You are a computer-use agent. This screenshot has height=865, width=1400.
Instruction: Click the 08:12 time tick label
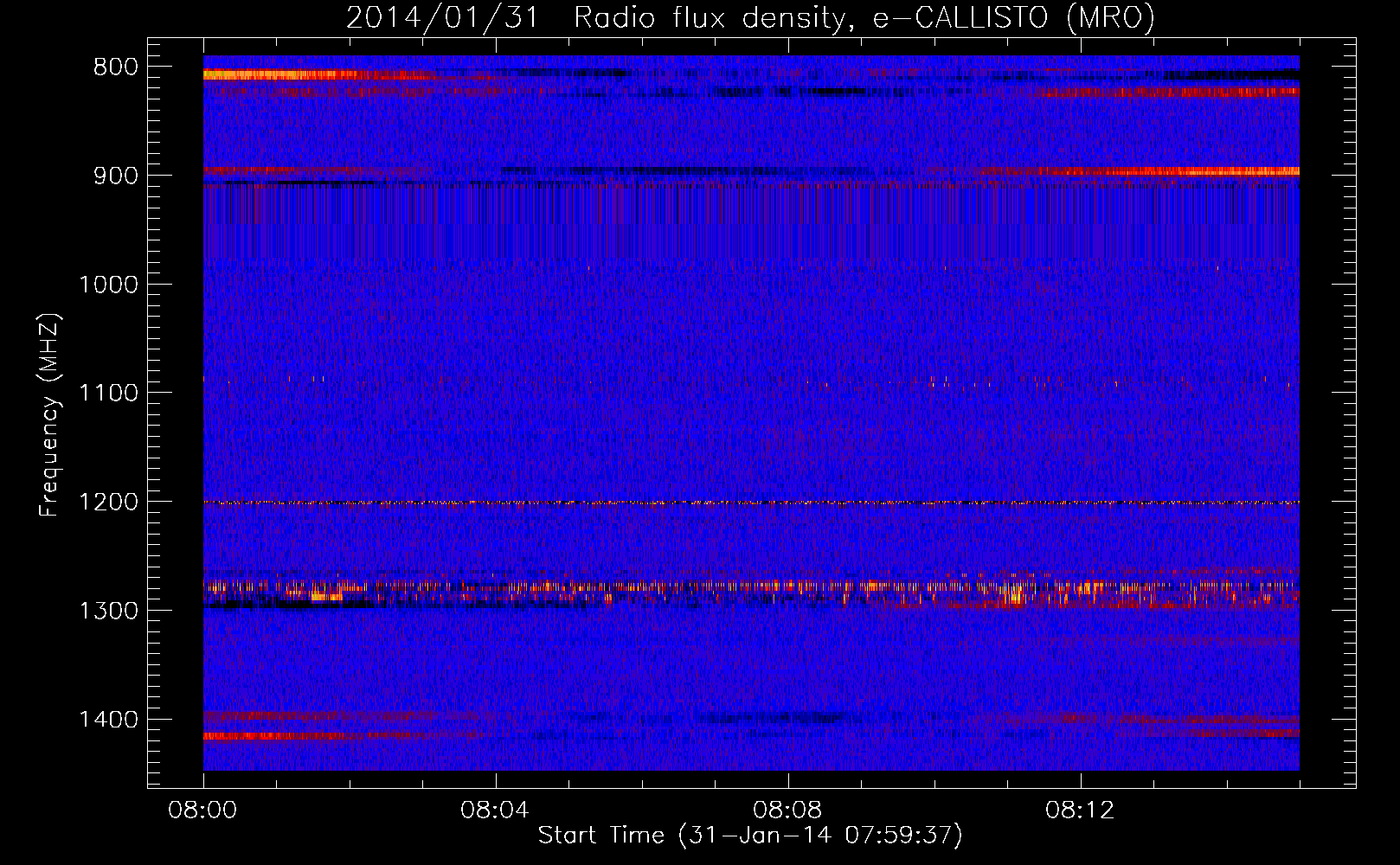(x=1081, y=811)
